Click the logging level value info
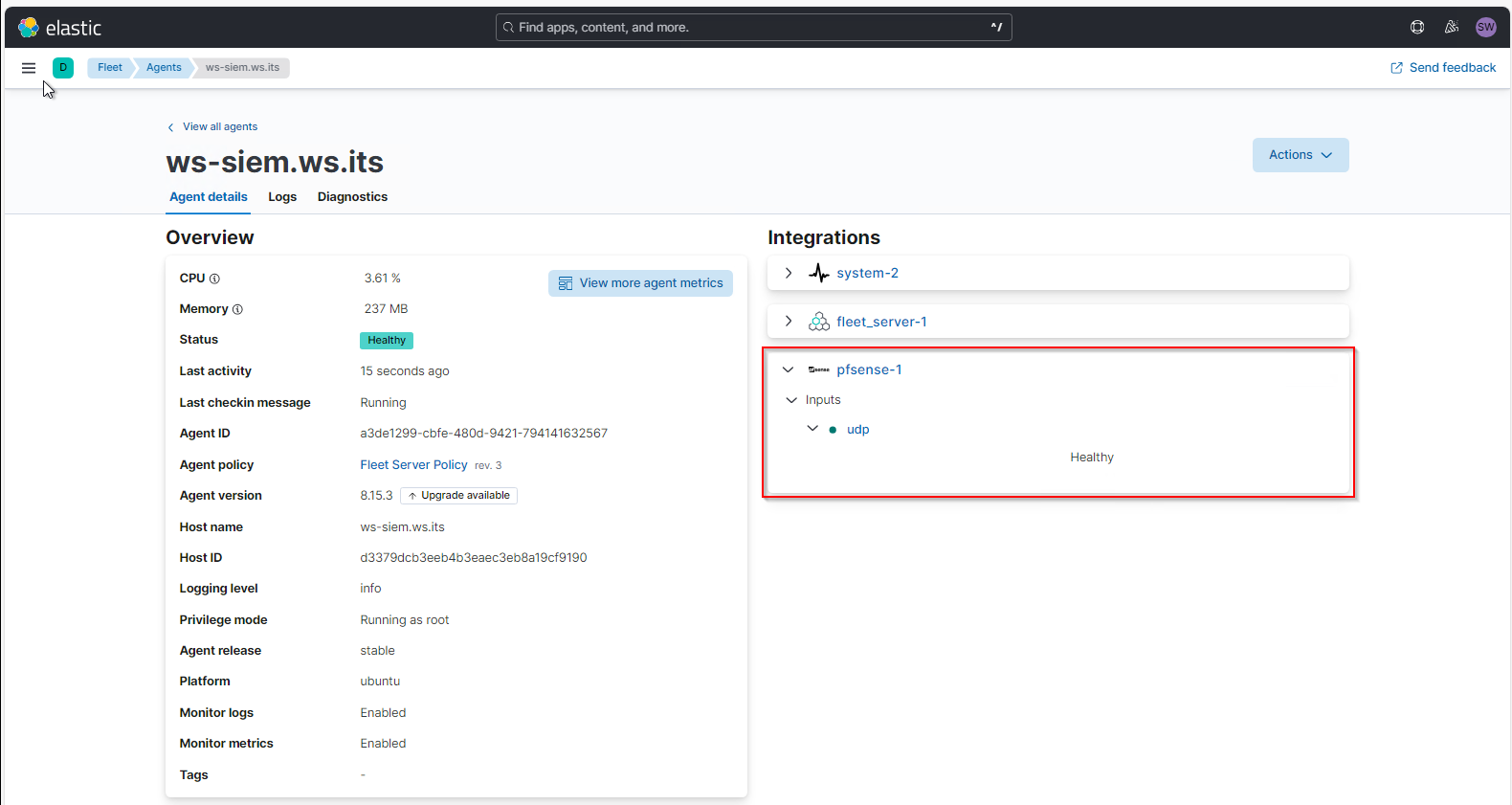 [370, 589]
